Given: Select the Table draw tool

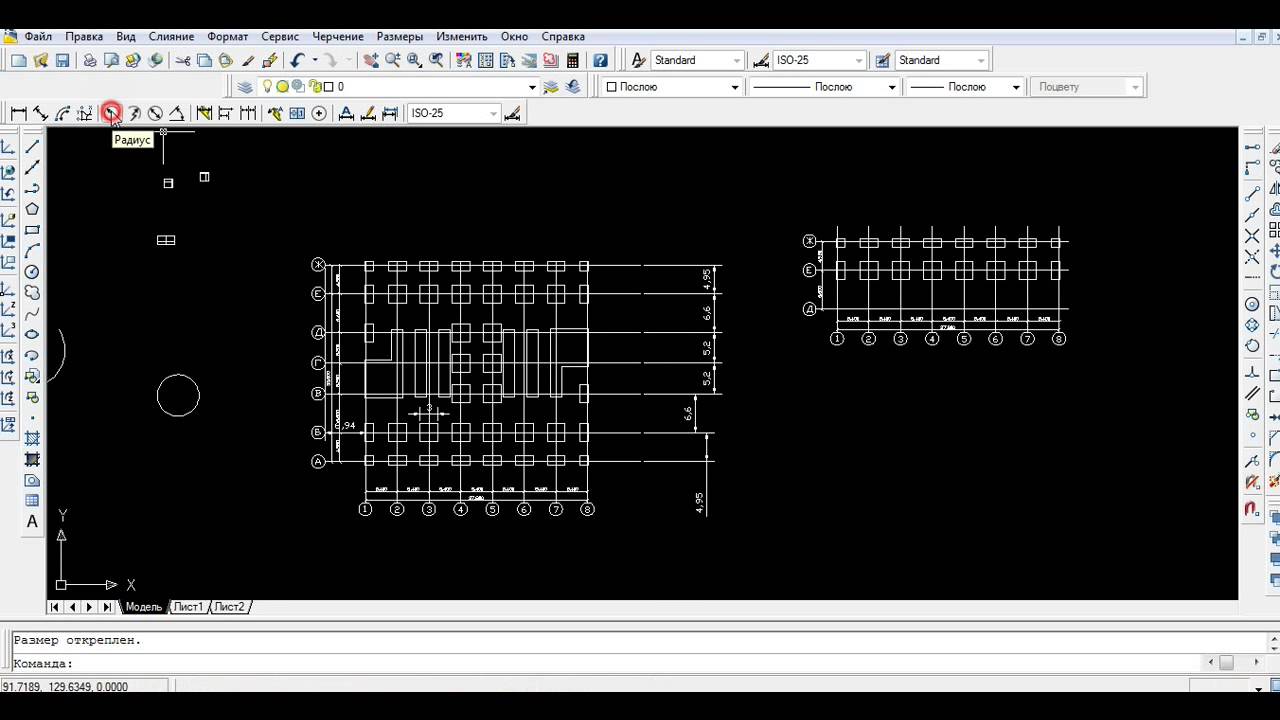Looking at the screenshot, I should (32, 500).
